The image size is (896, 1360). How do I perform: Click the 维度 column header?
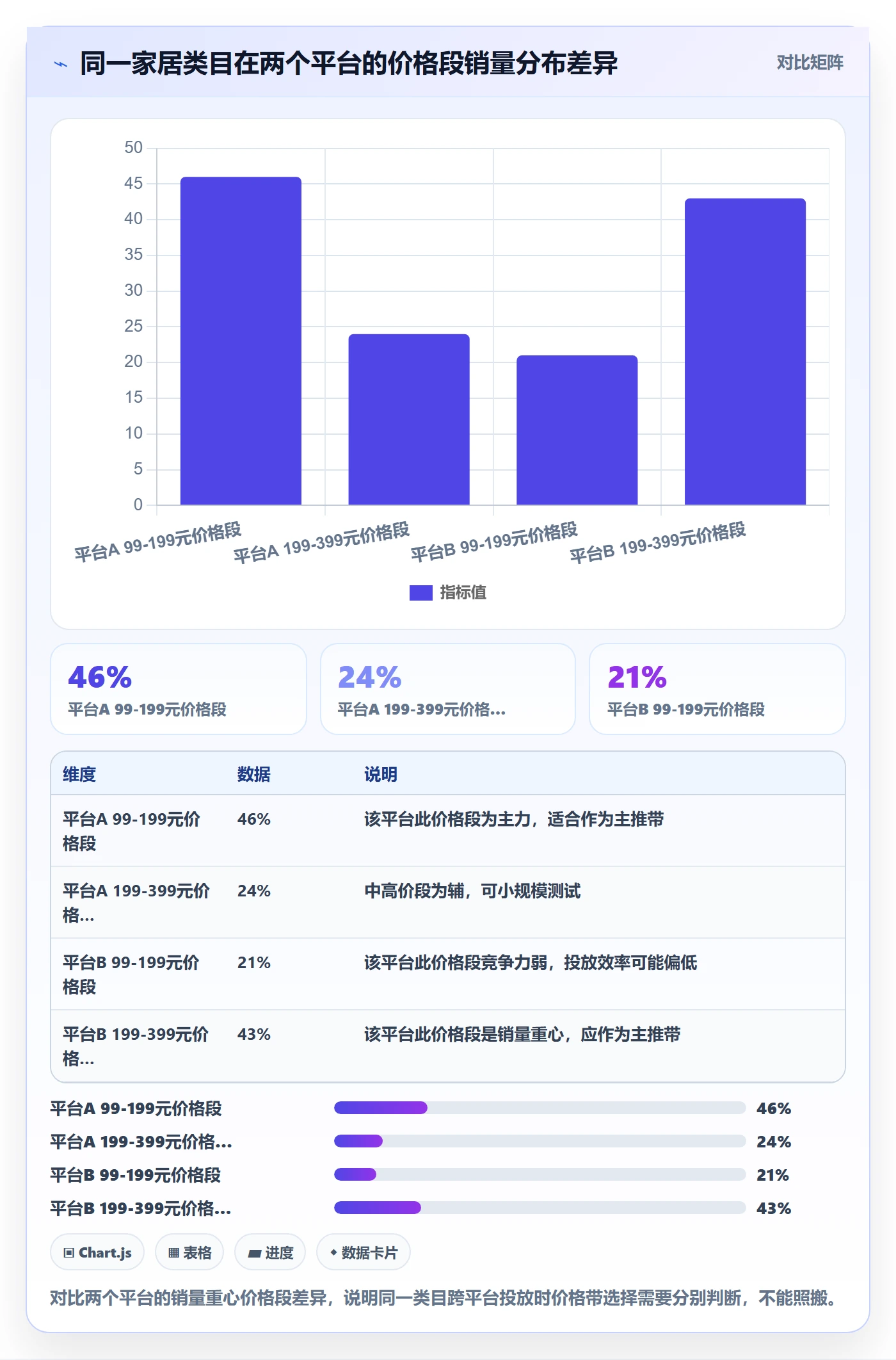(79, 774)
